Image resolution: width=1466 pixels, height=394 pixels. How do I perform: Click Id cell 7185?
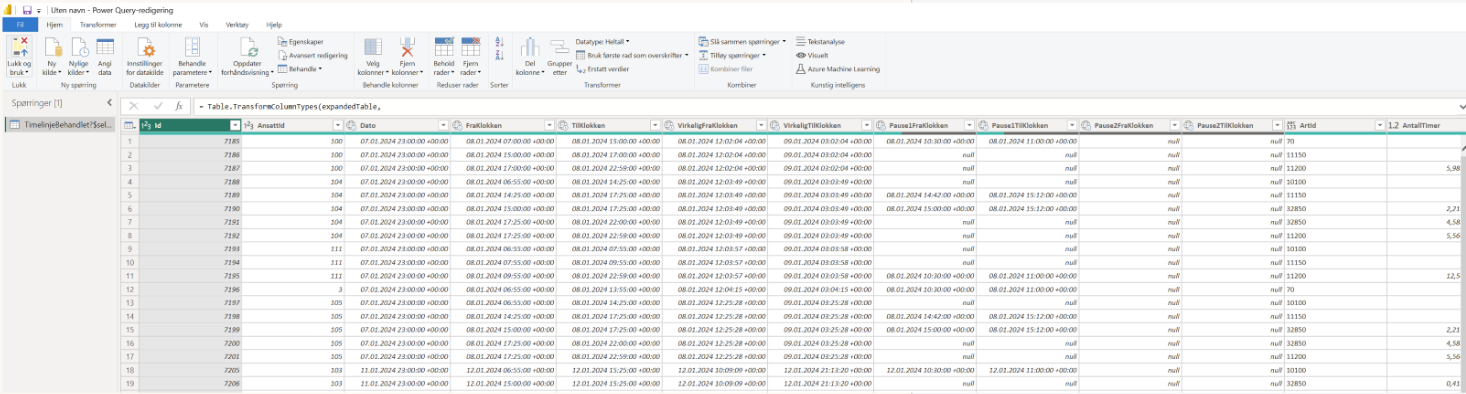(x=189, y=141)
